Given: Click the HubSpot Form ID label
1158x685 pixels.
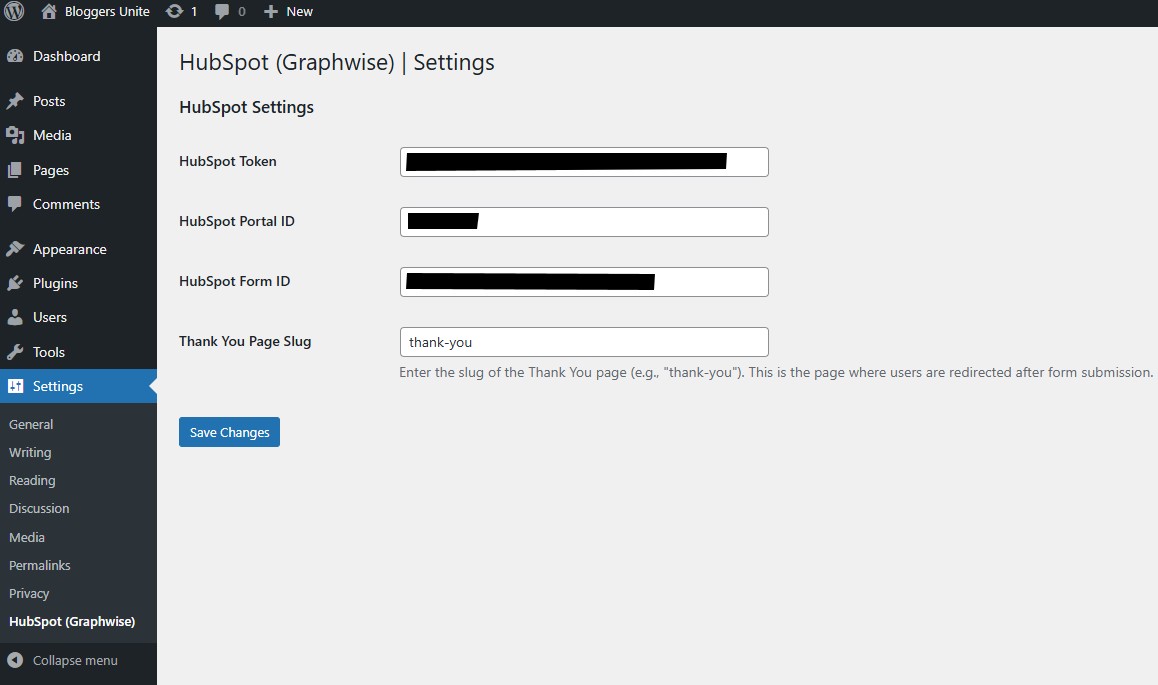Looking at the screenshot, I should pyautogui.click(x=234, y=281).
